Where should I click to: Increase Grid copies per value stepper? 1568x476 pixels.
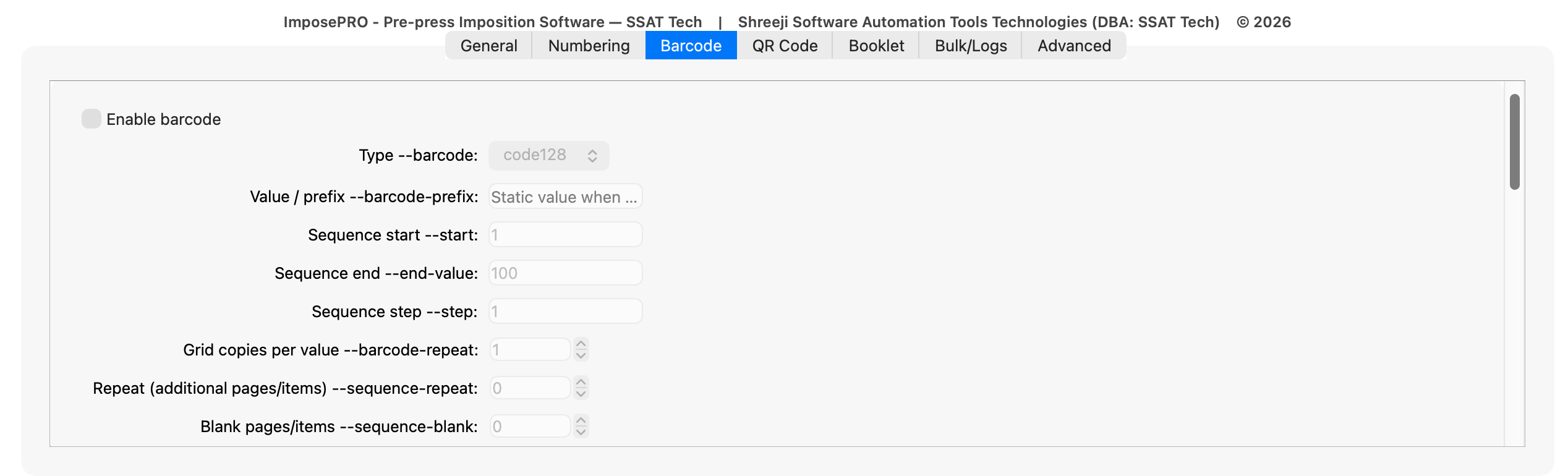click(581, 344)
